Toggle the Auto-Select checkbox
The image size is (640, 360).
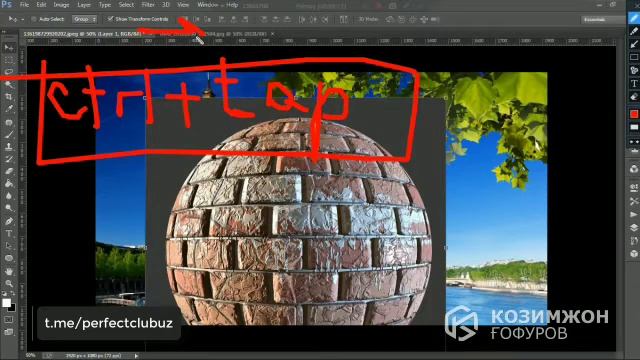(34, 19)
